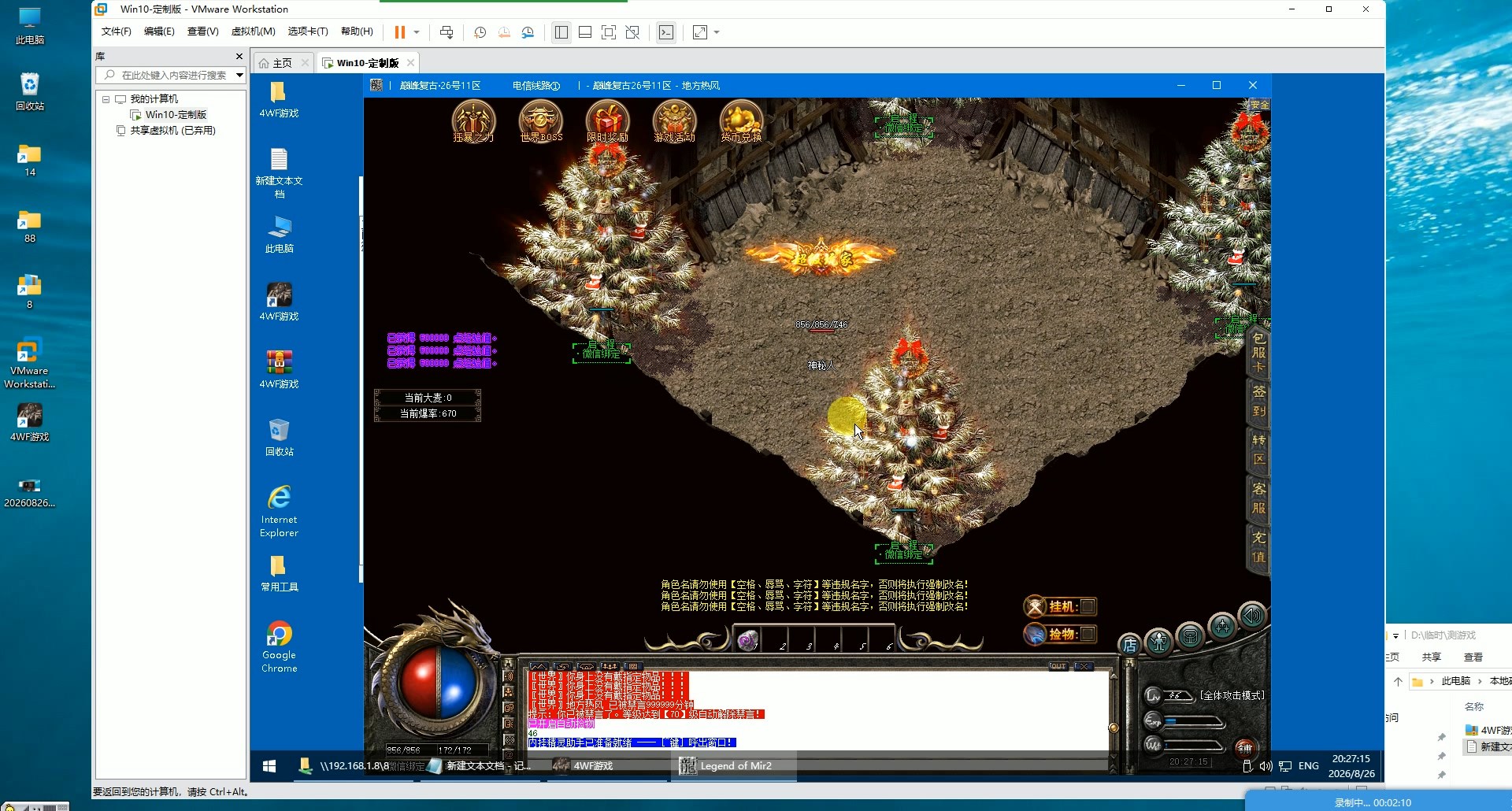Click send Ctrl+Alt+Del toolbar icon
Image resolution: width=1512 pixels, height=811 pixels.
pyautogui.click(x=447, y=32)
